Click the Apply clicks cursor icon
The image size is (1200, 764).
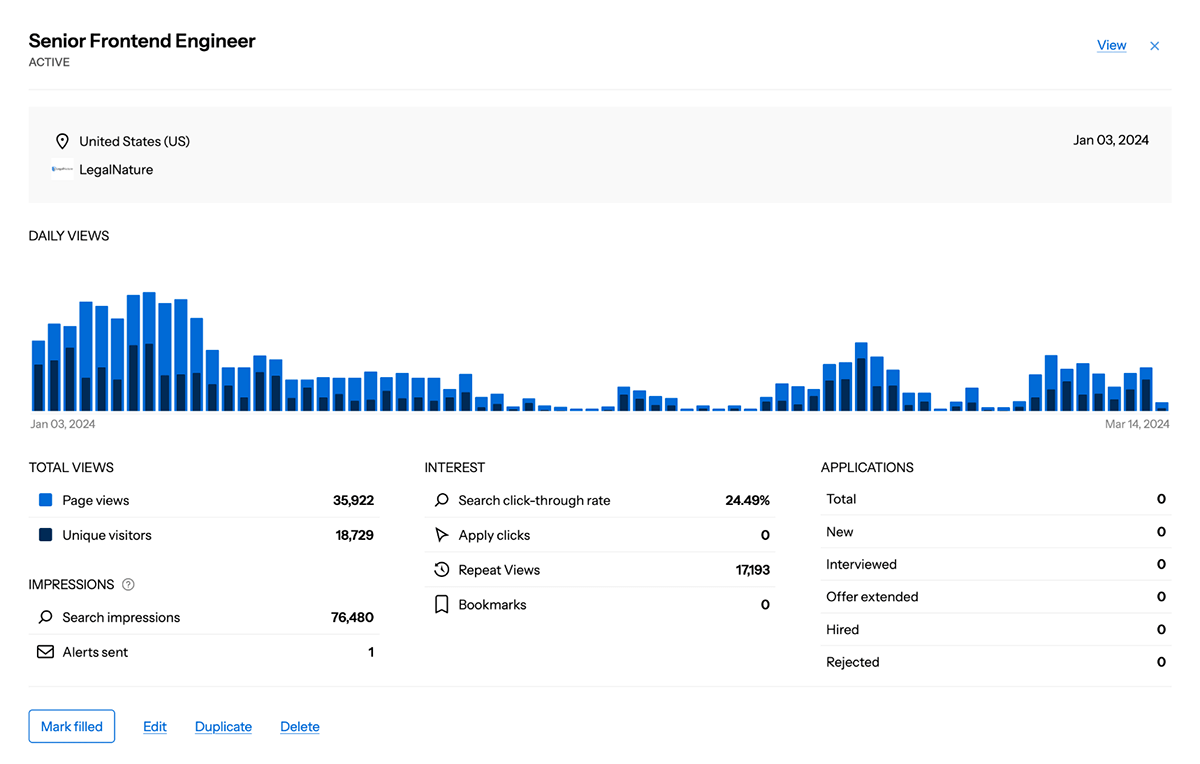(441, 535)
